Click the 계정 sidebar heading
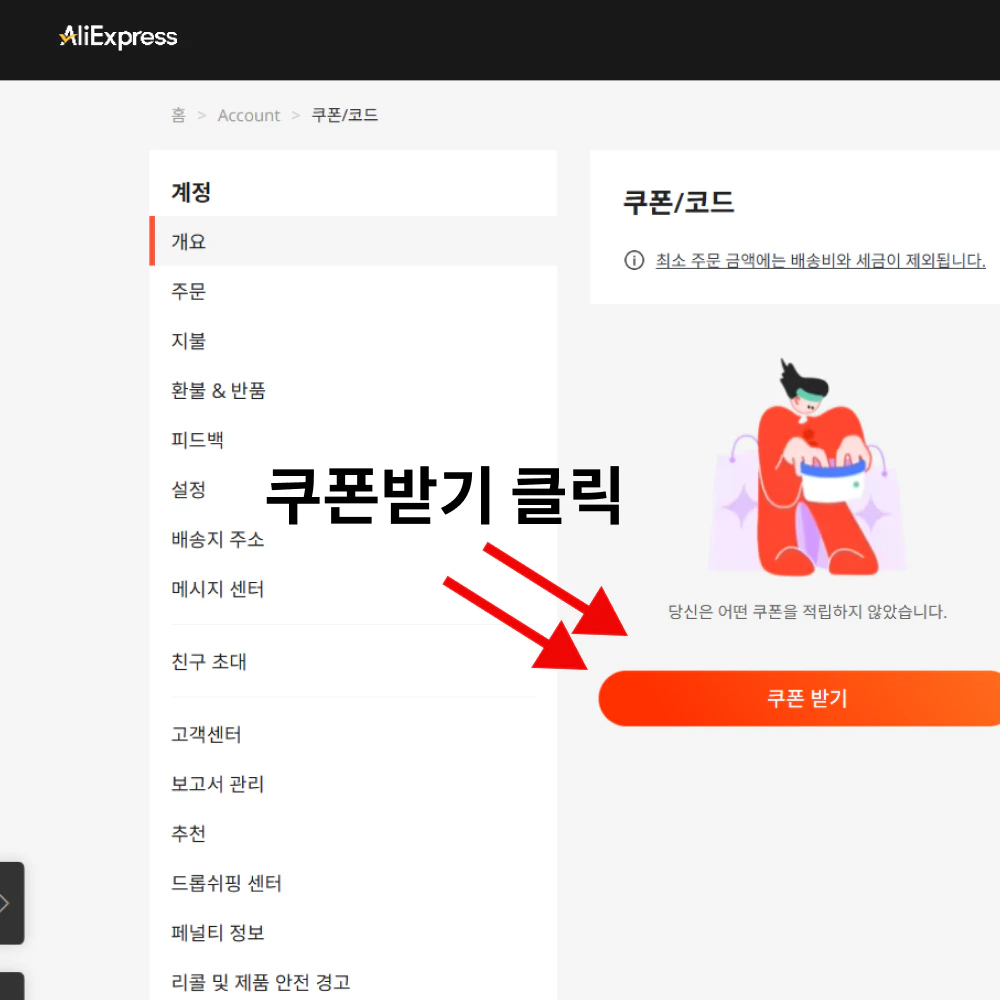This screenshot has height=1000, width=1000. (x=191, y=192)
